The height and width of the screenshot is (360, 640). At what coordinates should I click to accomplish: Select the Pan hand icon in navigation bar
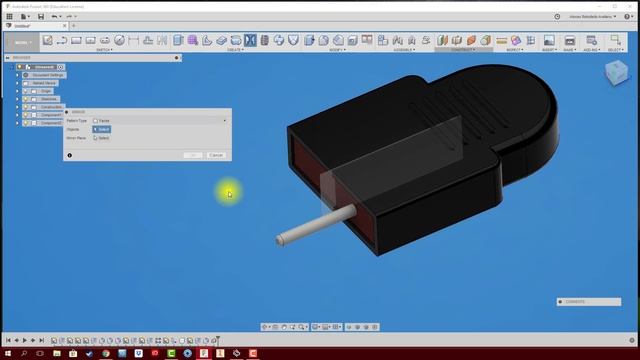click(x=284, y=327)
